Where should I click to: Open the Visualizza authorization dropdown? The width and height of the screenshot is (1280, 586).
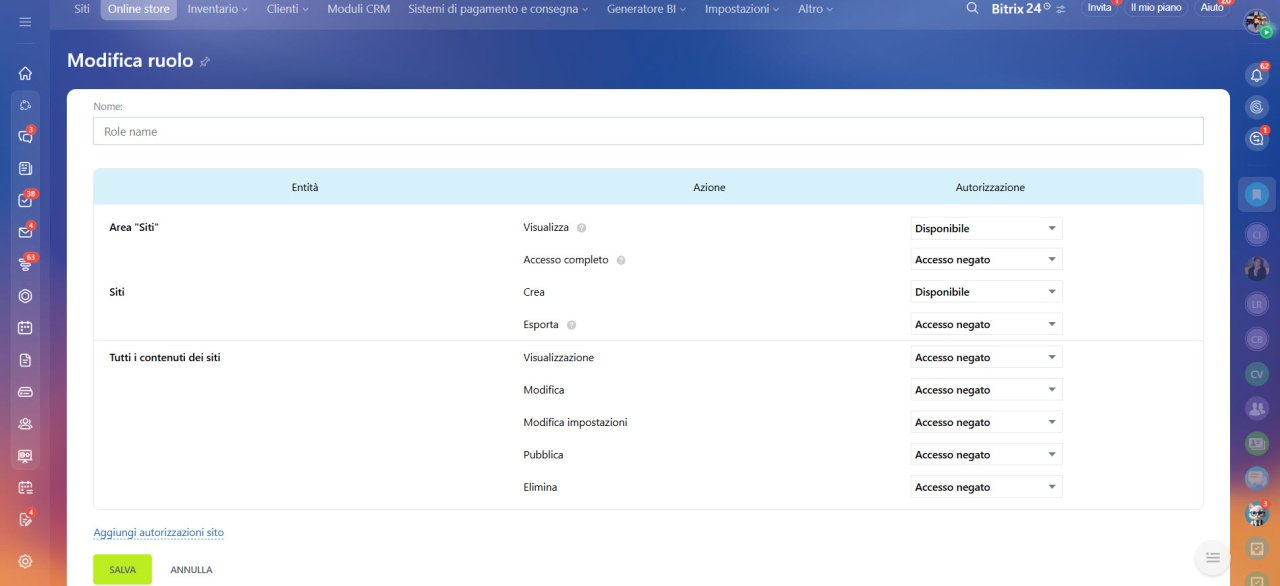(985, 228)
